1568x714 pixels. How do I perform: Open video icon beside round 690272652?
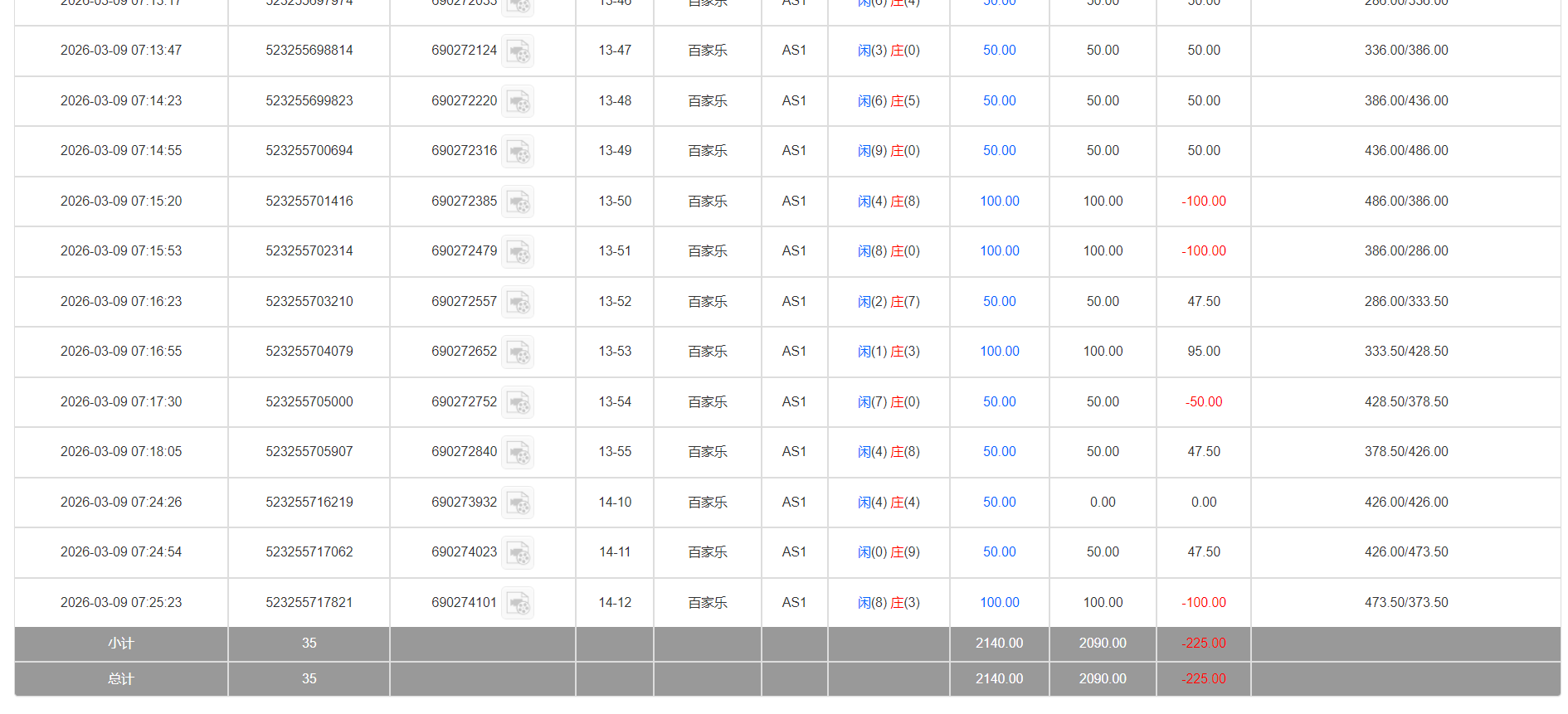click(x=519, y=352)
